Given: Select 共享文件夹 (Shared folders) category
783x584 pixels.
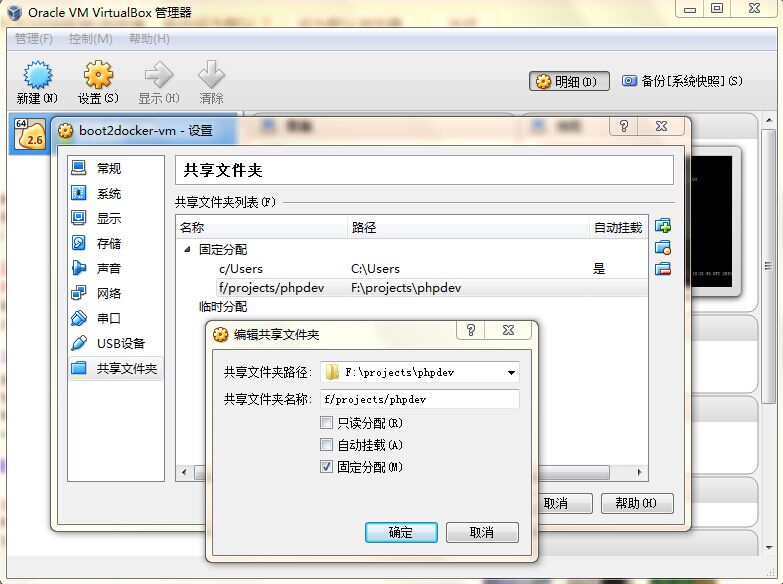Looking at the screenshot, I should point(115,368).
